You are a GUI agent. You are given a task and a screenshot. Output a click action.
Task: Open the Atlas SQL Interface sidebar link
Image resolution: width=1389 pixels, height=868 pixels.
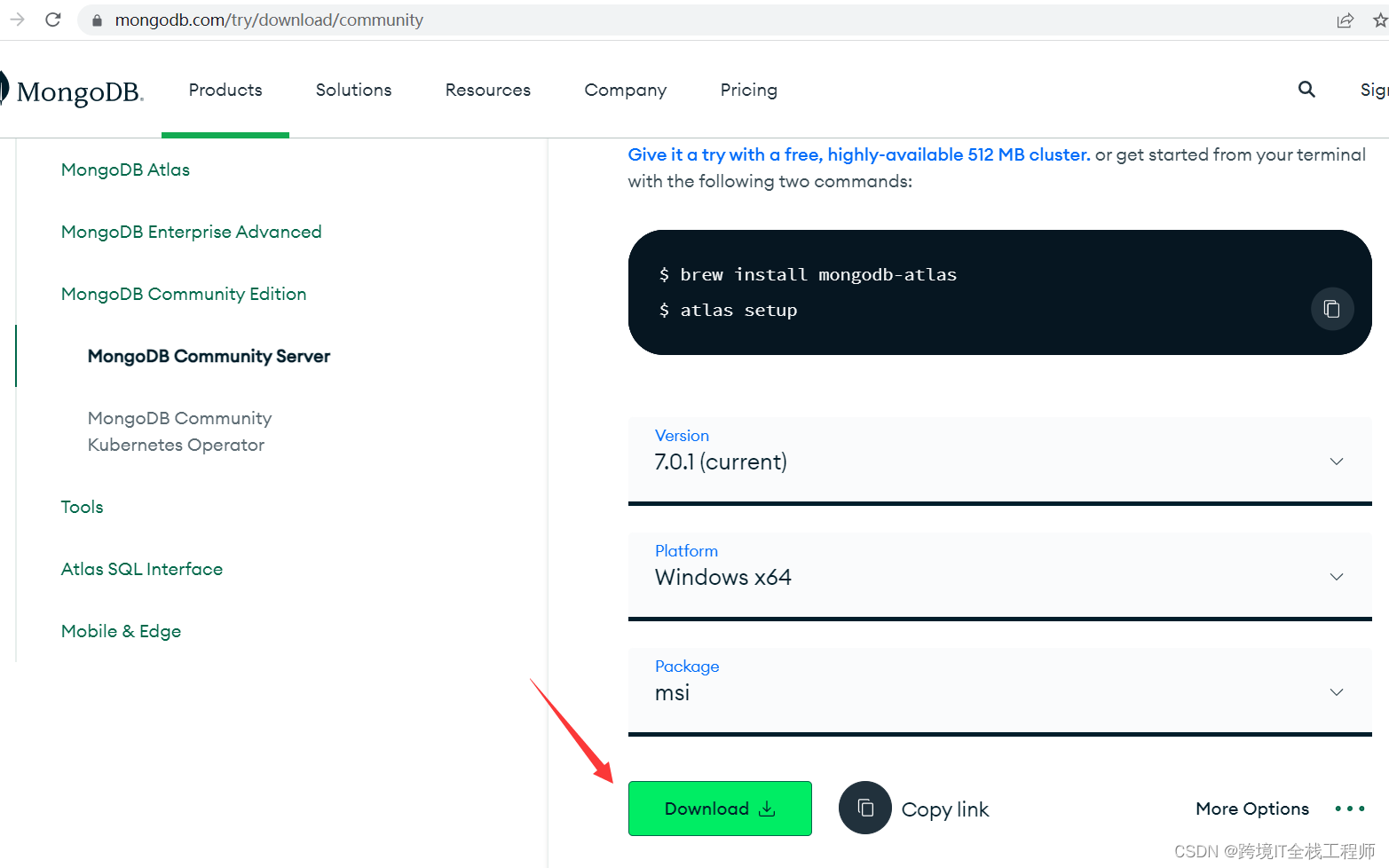[142, 569]
